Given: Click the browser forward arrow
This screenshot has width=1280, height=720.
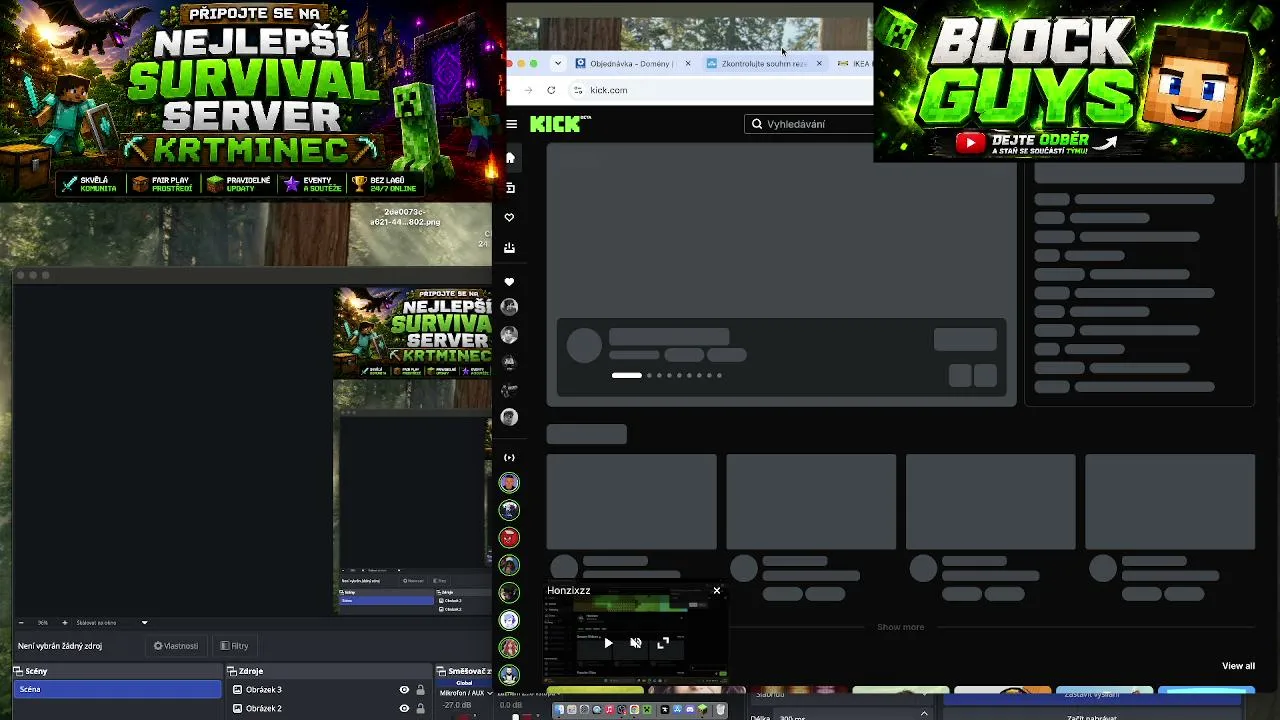Looking at the screenshot, I should coord(528,90).
